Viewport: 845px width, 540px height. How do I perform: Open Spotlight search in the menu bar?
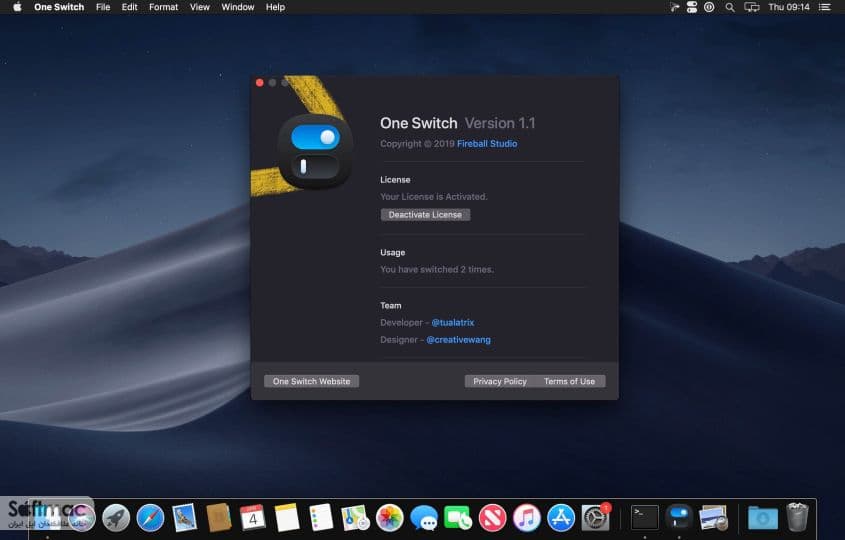(730, 7)
